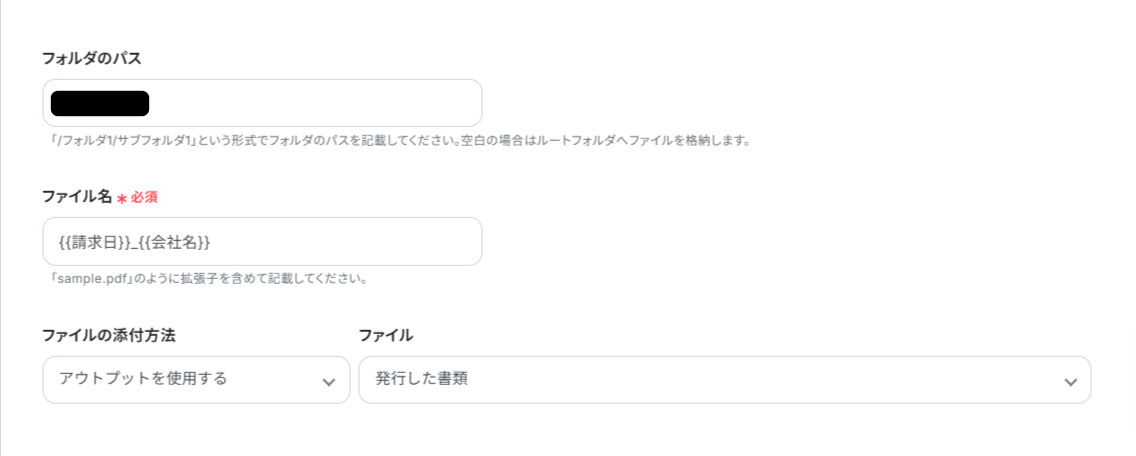This screenshot has width=1136, height=456.
Task: Select the アウトプットを使用する option text
Action: pos(143,380)
